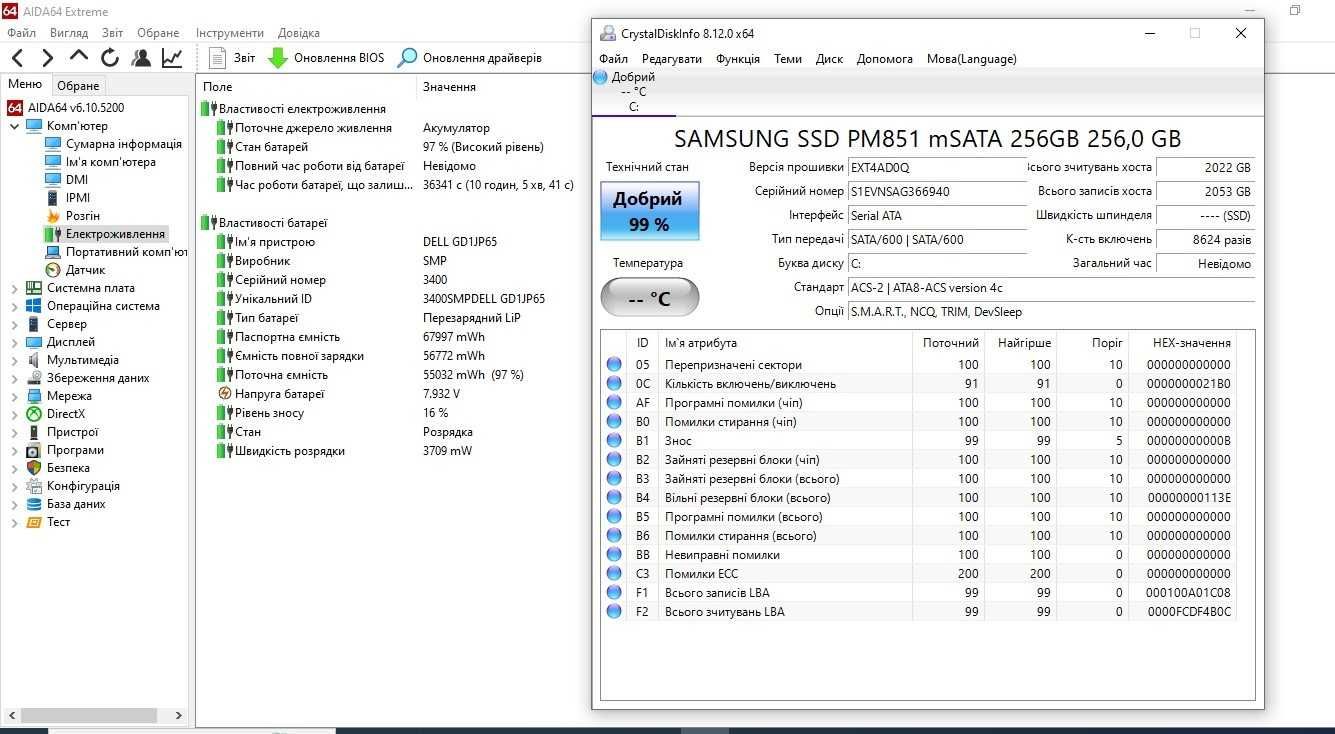The width and height of the screenshot is (1335, 734).
Task: Click the temperature -- °C button
Action: [x=649, y=298]
